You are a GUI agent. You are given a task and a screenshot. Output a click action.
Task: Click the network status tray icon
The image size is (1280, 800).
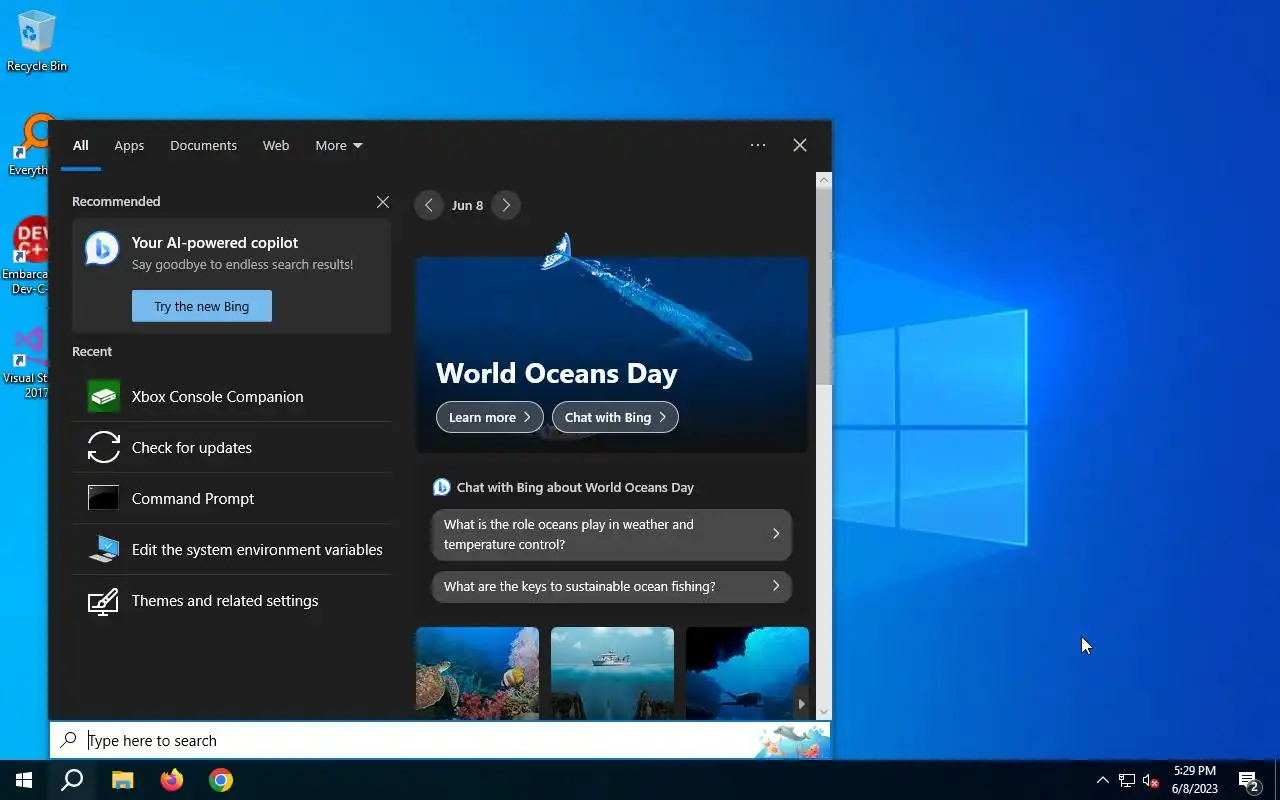(x=1127, y=781)
